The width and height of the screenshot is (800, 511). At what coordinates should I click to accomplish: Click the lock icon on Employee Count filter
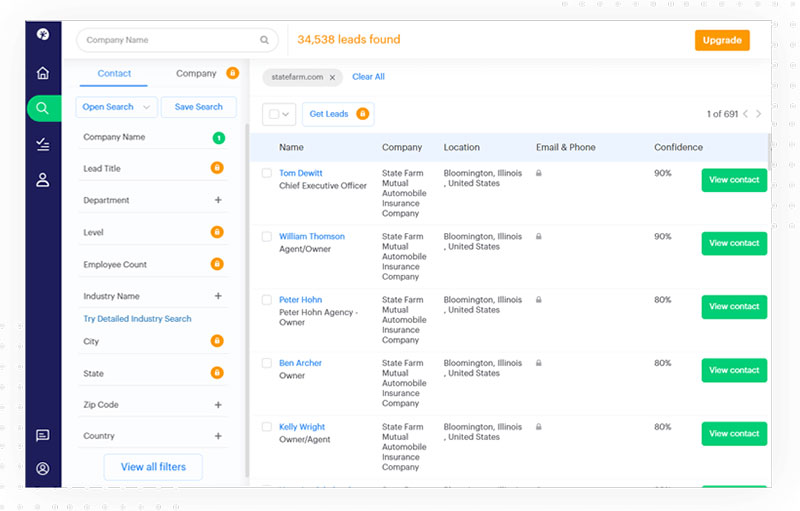tap(217, 264)
